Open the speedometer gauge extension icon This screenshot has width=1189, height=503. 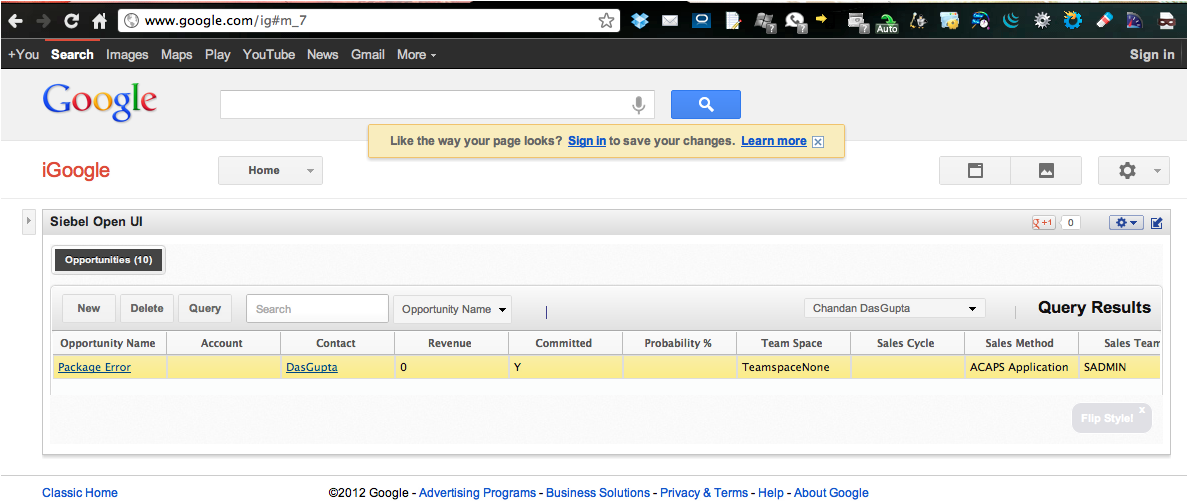click(1135, 21)
